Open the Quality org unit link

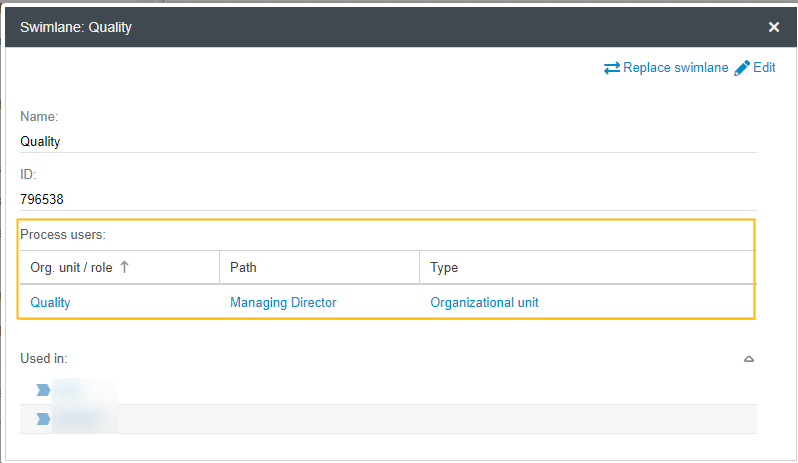[50, 302]
